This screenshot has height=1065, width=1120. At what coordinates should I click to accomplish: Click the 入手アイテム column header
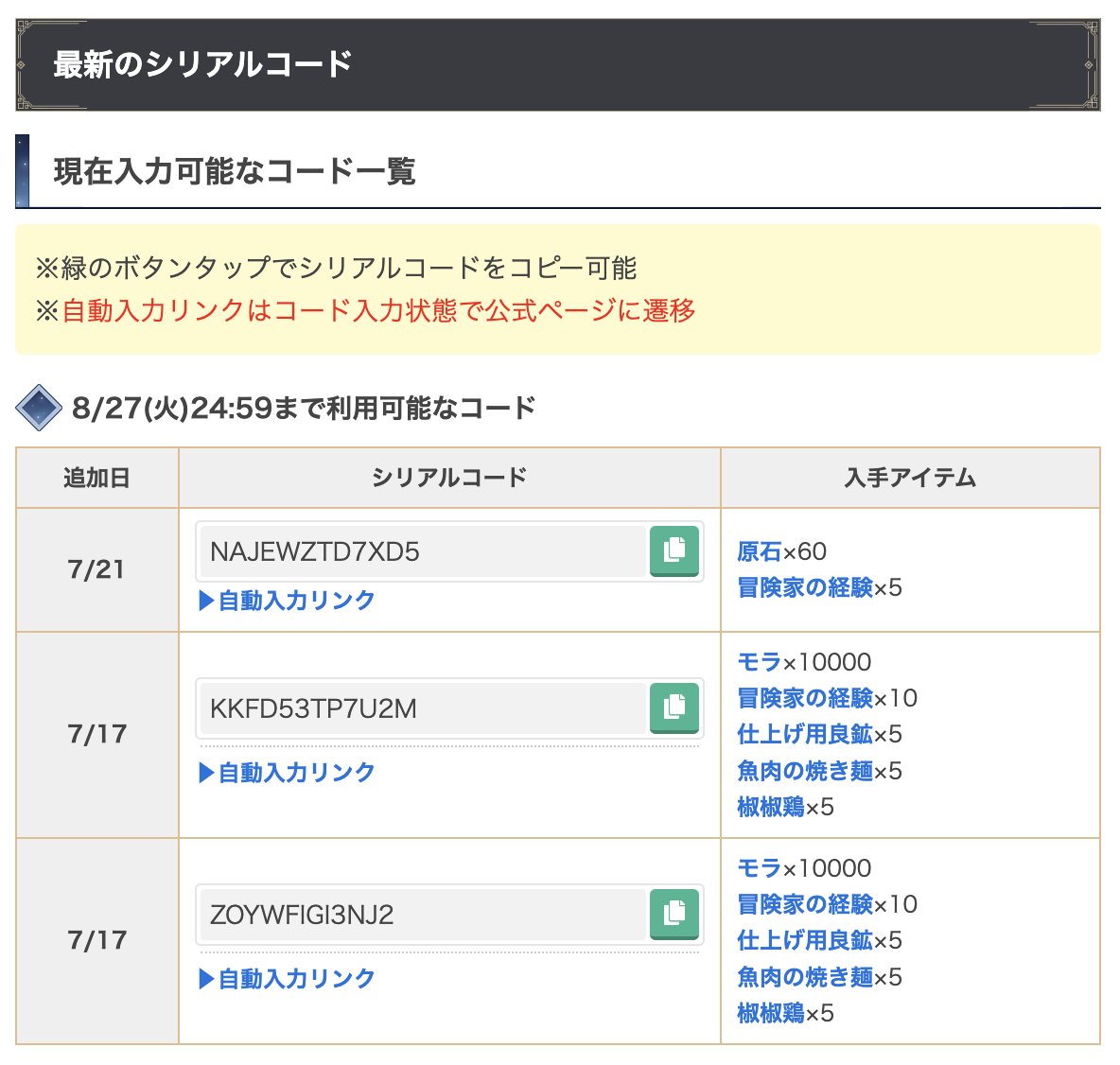point(911,478)
